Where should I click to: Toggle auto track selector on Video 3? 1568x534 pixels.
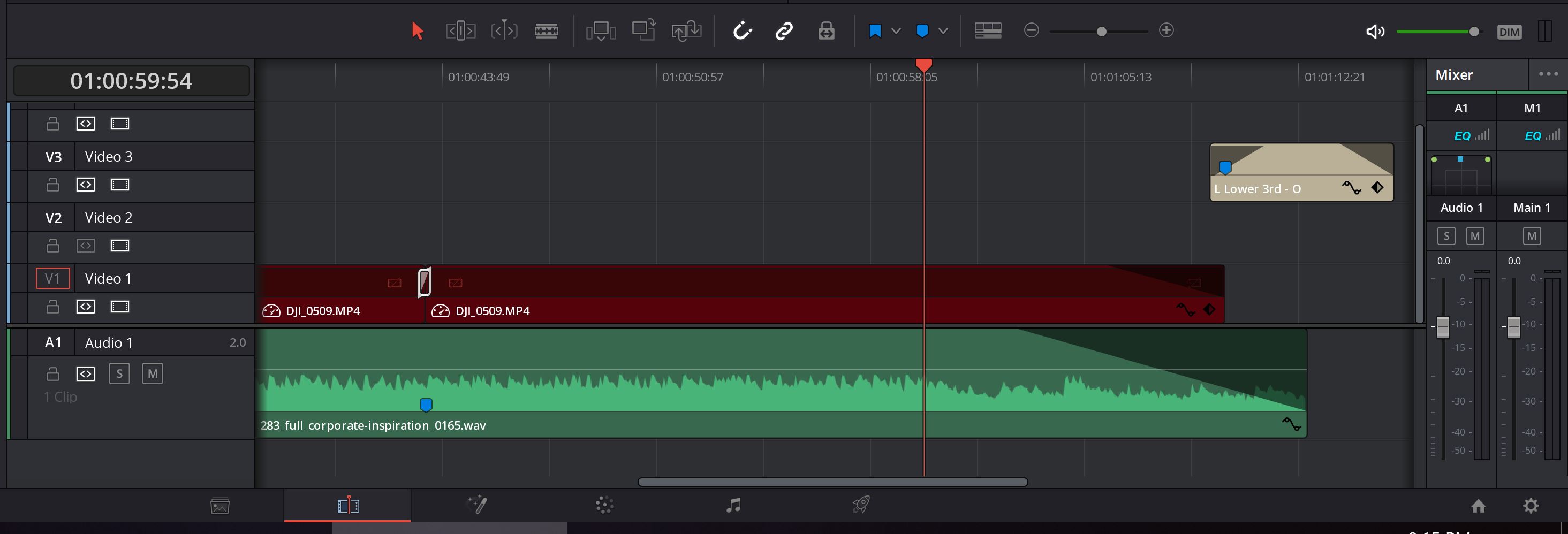(85, 184)
